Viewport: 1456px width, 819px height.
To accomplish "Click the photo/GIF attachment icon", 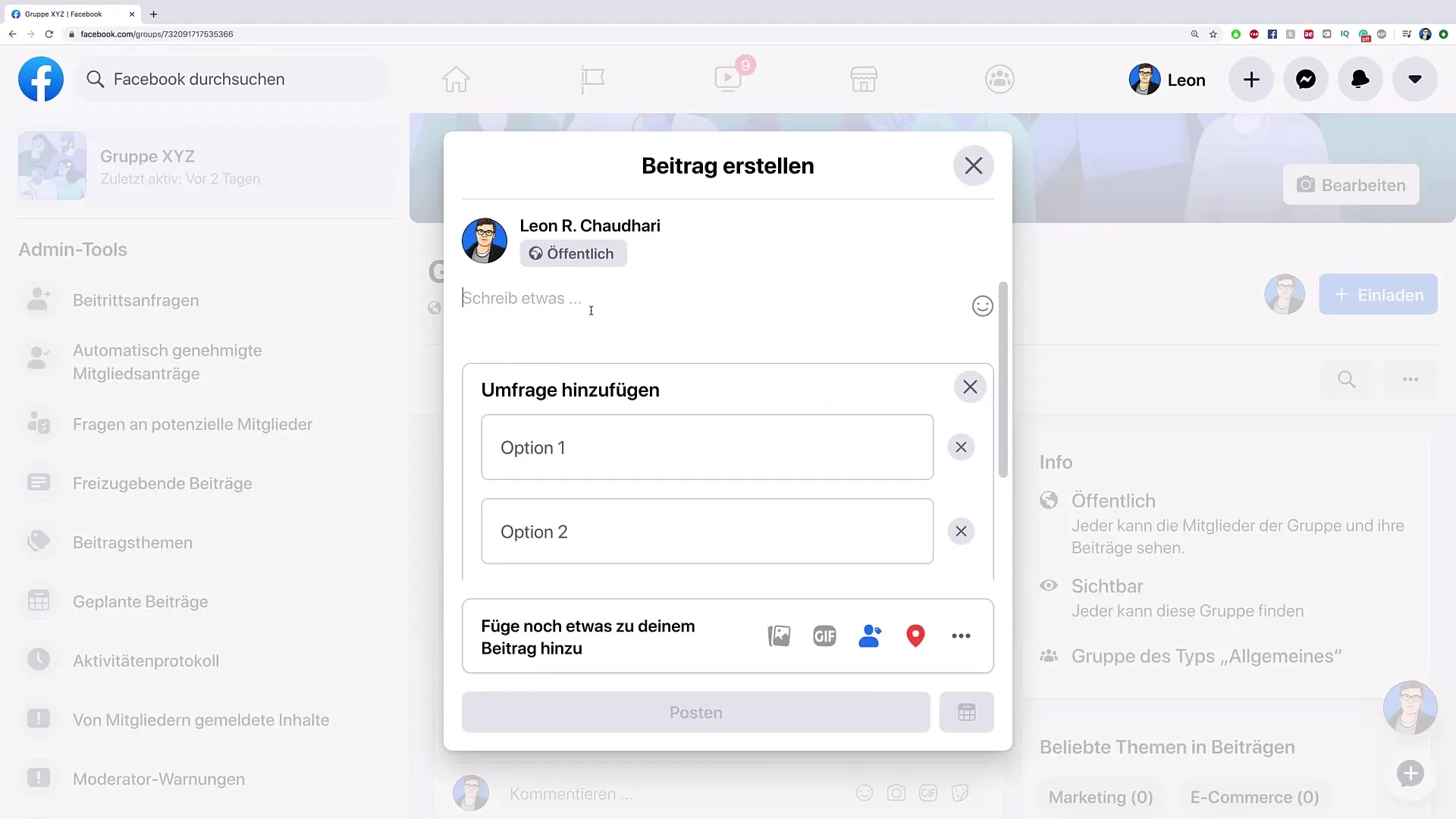I will pyautogui.click(x=779, y=636).
